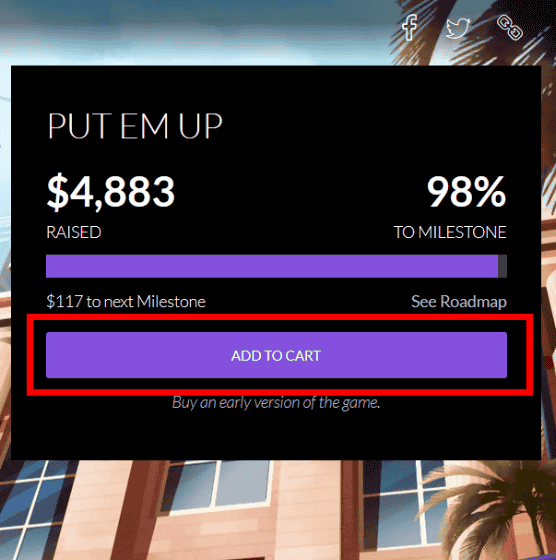This screenshot has height=560, width=556.
Task: Click the TO MILESTONE label
Action: [450, 232]
